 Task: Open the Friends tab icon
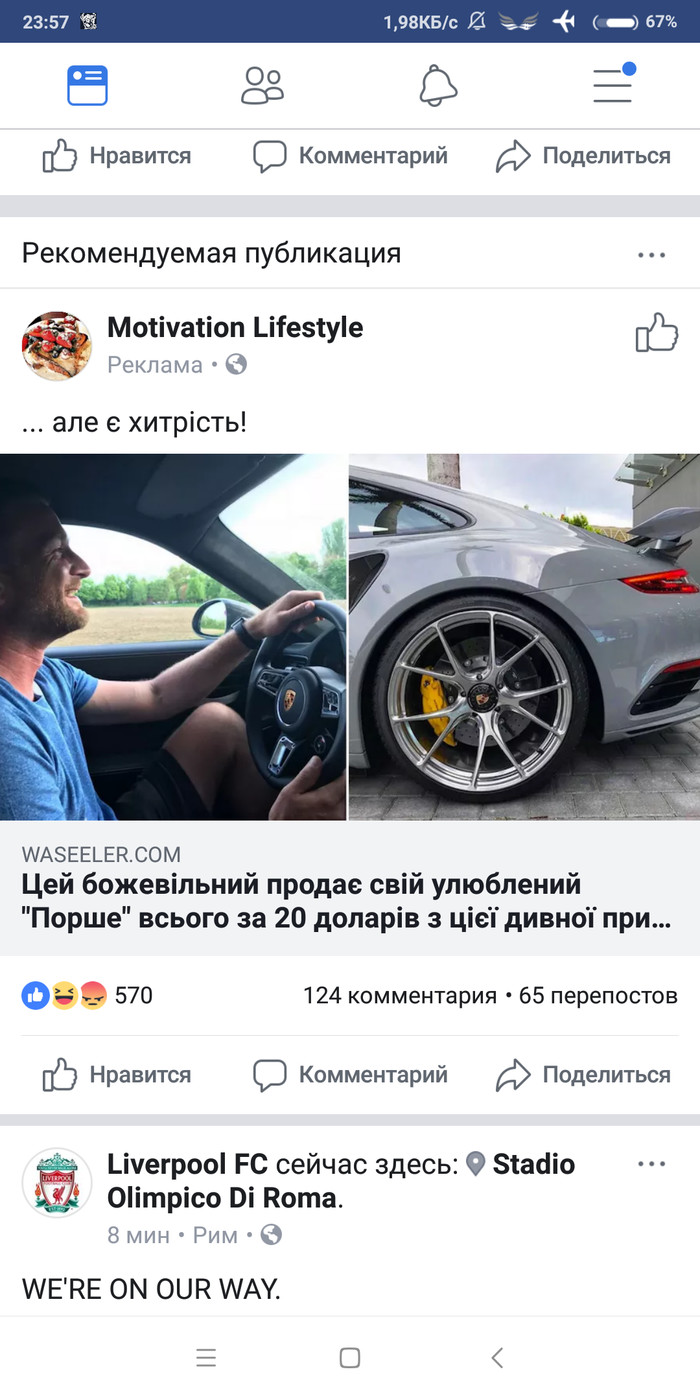[262, 86]
